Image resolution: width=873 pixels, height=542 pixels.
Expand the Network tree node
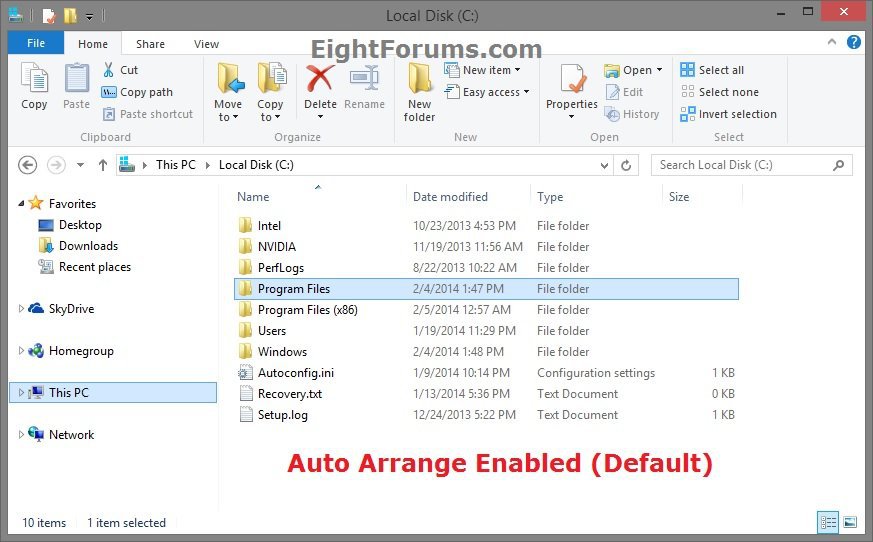[21, 434]
